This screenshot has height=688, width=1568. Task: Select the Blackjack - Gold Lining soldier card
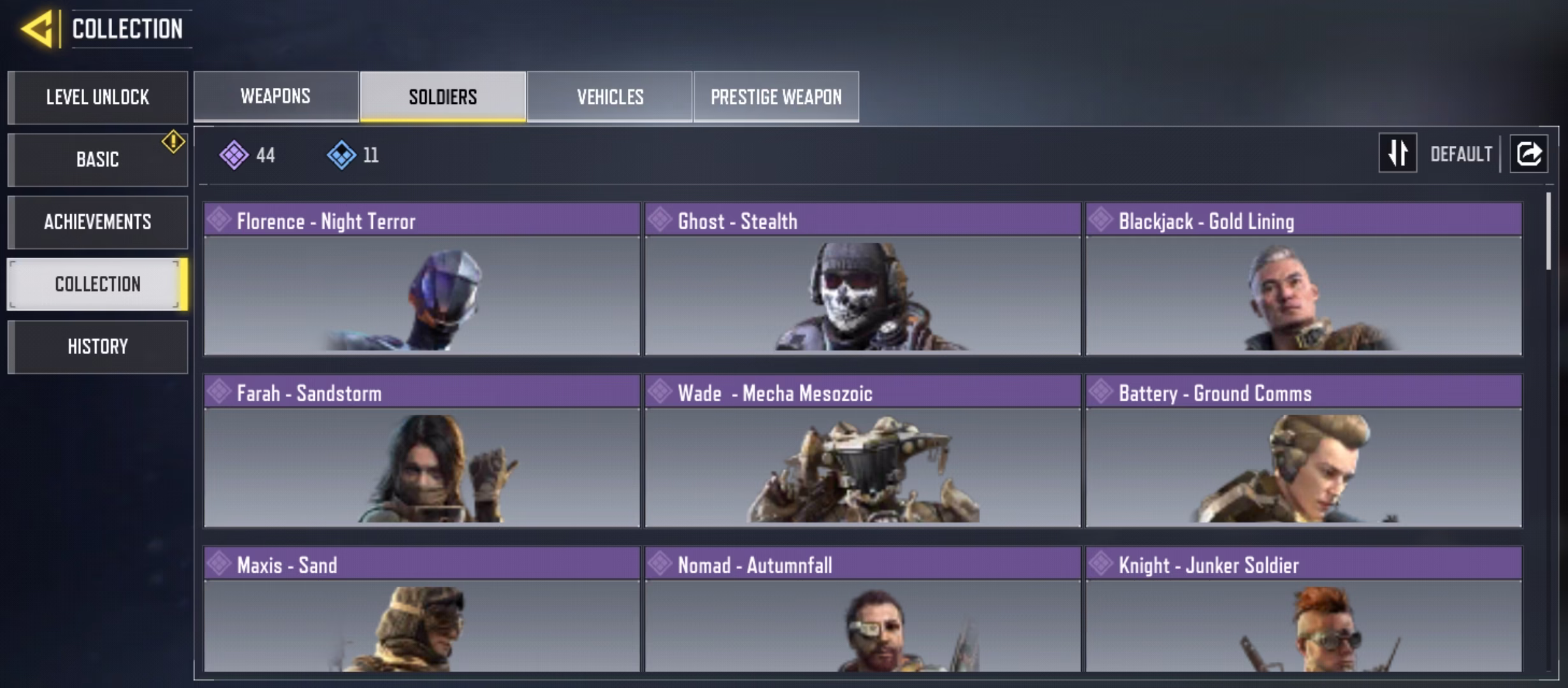[1304, 279]
